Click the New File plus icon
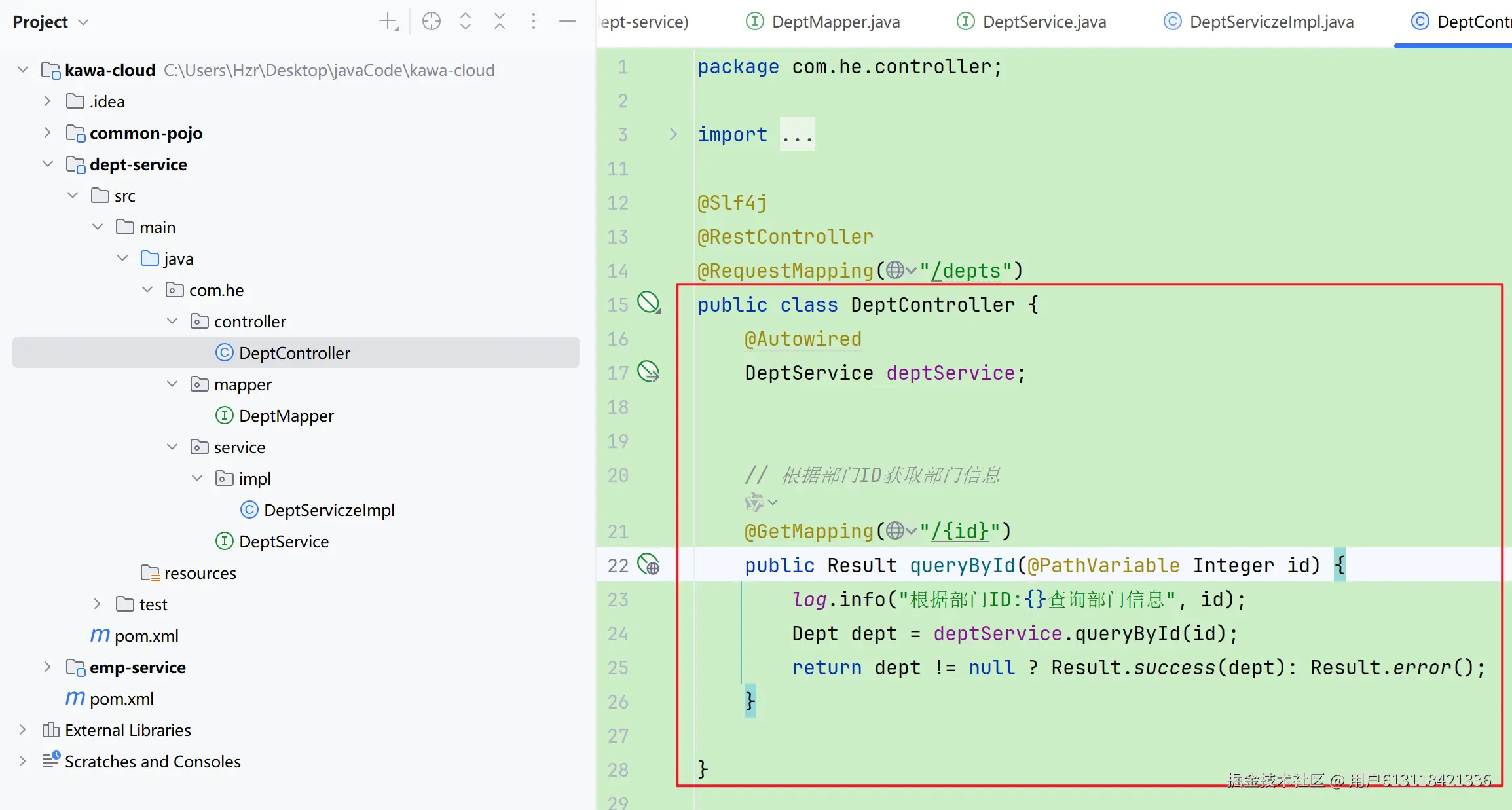The height and width of the screenshot is (810, 1512). pyautogui.click(x=388, y=22)
